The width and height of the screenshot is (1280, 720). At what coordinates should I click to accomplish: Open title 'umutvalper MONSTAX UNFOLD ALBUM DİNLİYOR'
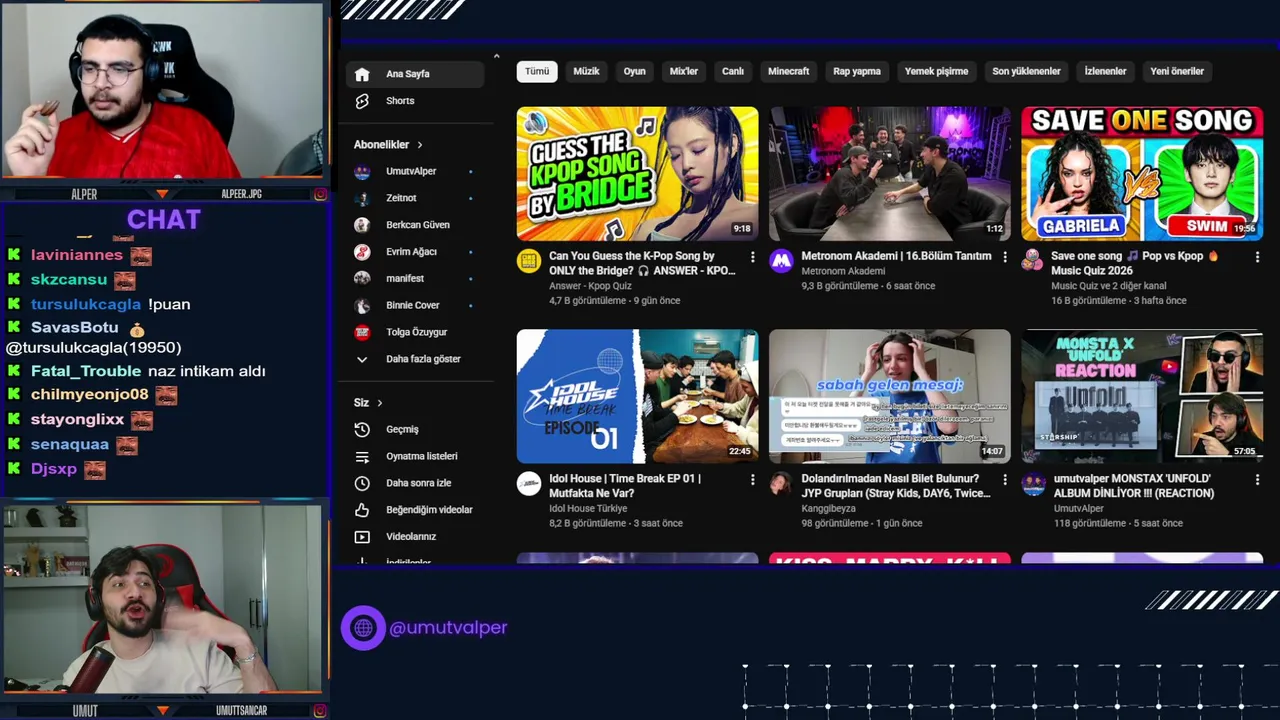coord(1133,486)
